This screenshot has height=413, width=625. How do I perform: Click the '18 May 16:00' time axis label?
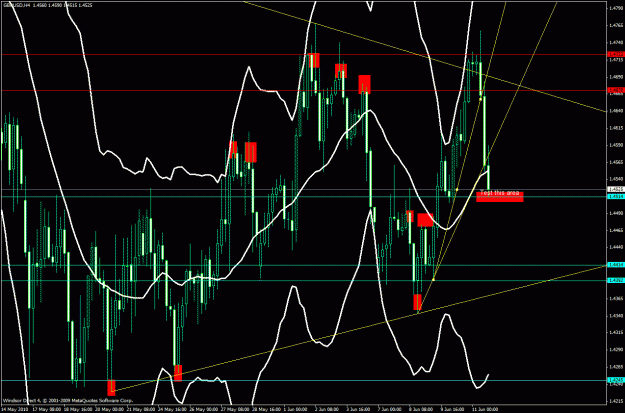click(x=78, y=409)
